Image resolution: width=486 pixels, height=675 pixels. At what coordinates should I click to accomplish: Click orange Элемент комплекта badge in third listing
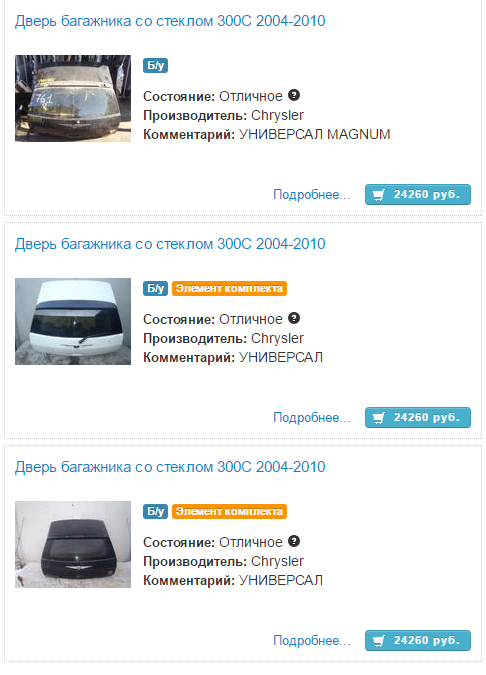pyautogui.click(x=229, y=511)
